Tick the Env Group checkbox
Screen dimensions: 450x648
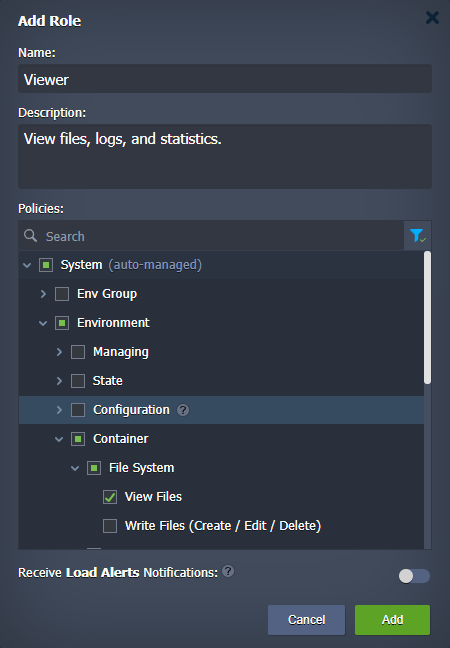pyautogui.click(x=62, y=294)
